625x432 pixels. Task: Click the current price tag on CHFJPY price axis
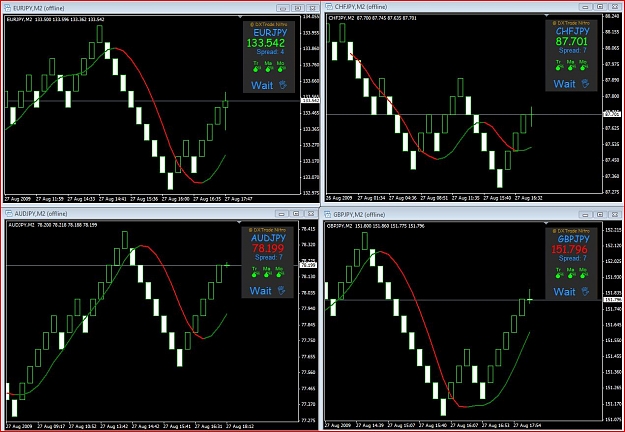[x=612, y=114]
